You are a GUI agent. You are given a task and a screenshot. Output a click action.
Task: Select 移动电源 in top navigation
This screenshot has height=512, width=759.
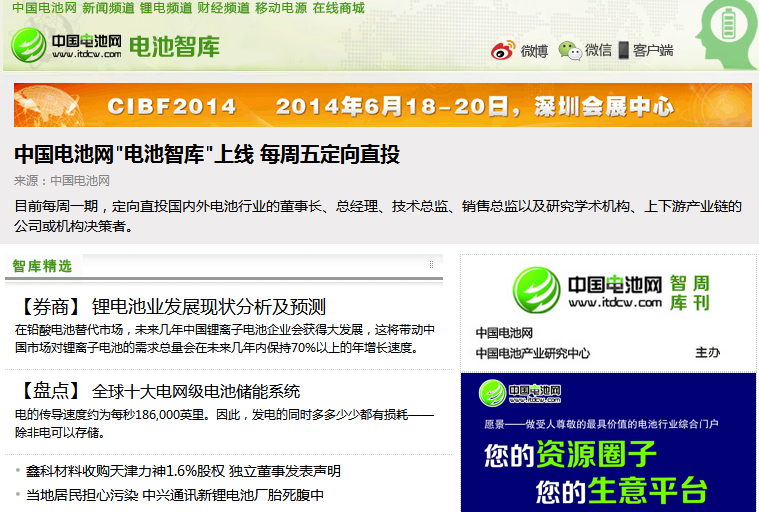coord(281,8)
